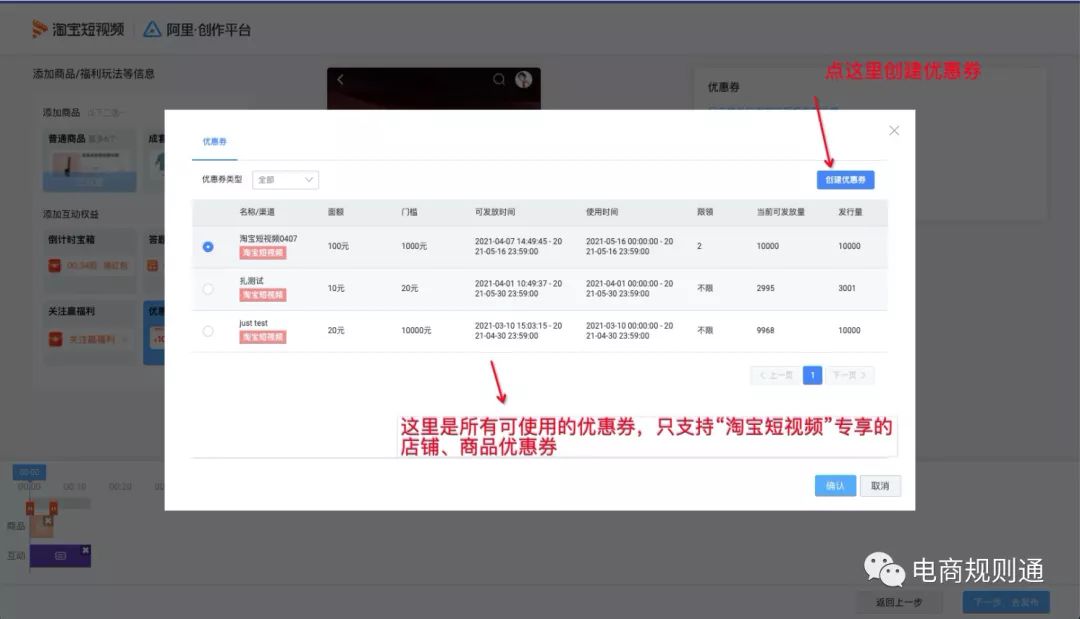Click the 面额 column header
The height and width of the screenshot is (619, 1080).
(335, 212)
